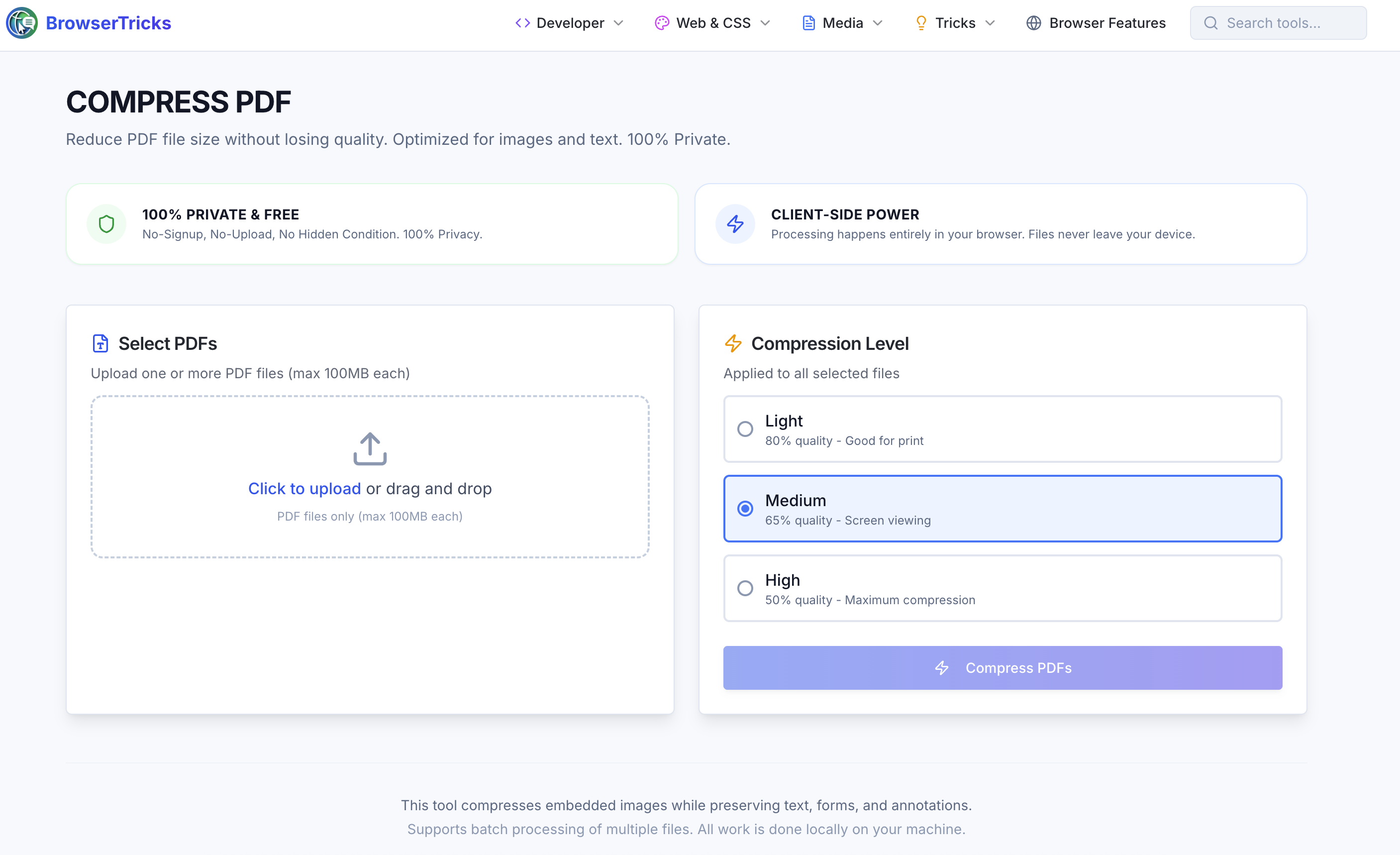Image resolution: width=1400 pixels, height=855 pixels.
Task: Click the document icon beside Media
Action: [809, 23]
